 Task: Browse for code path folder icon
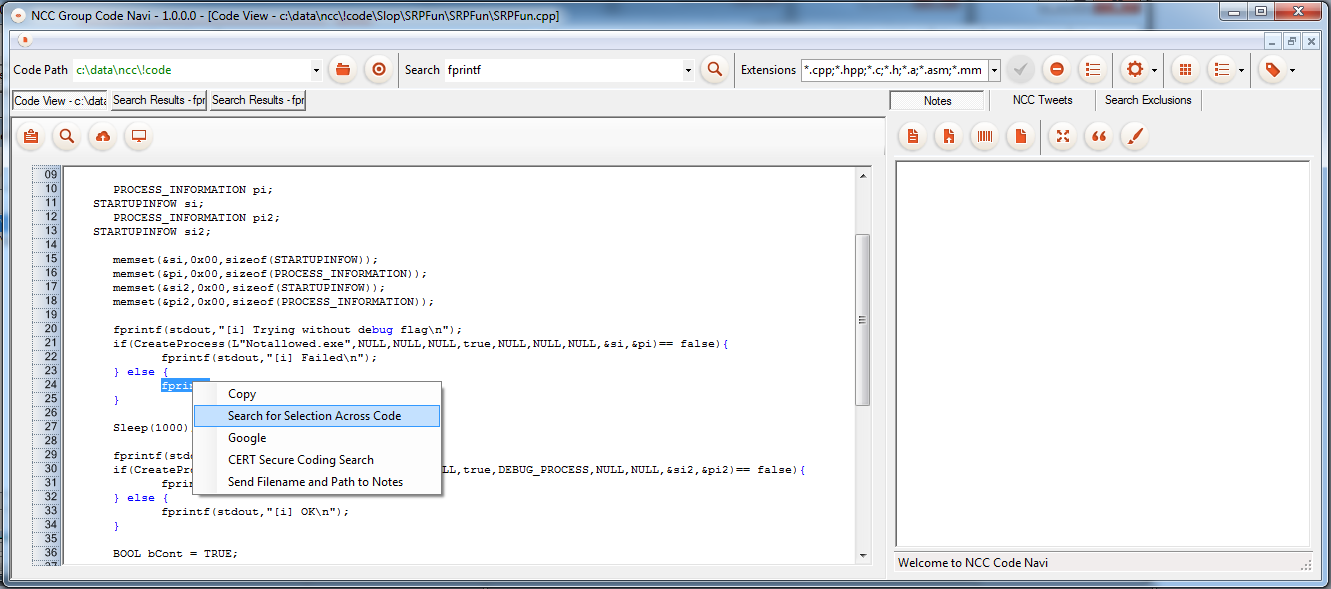point(343,70)
